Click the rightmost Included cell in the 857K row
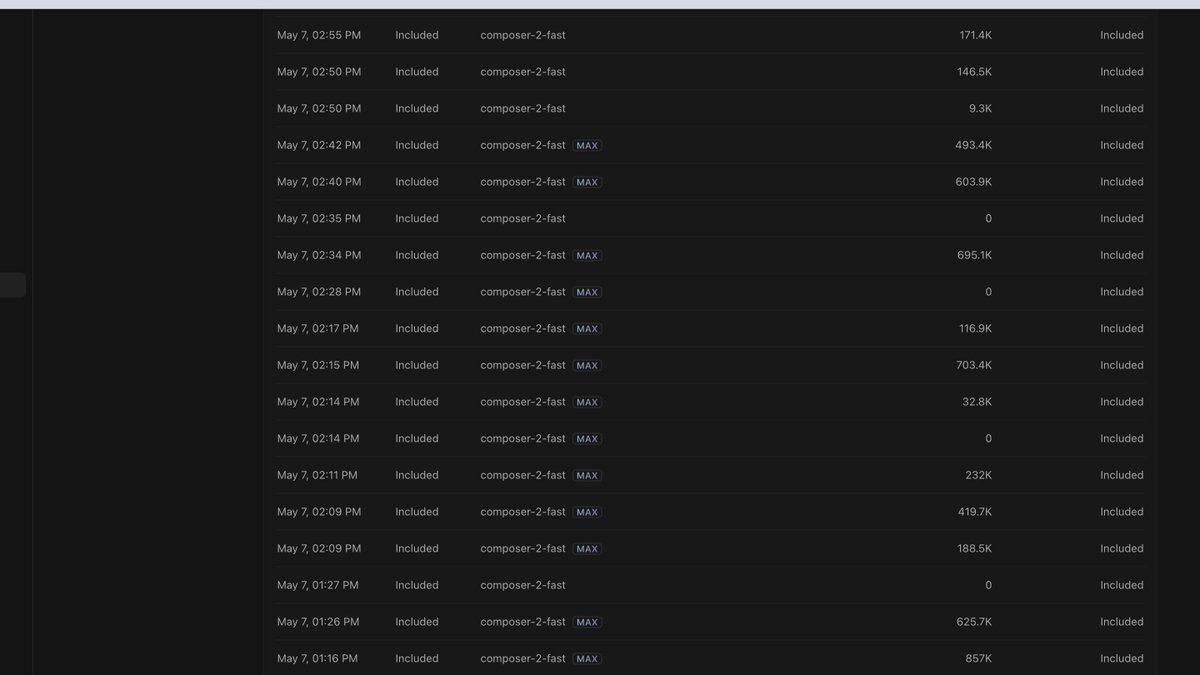The image size is (1200, 675). coord(1122,658)
